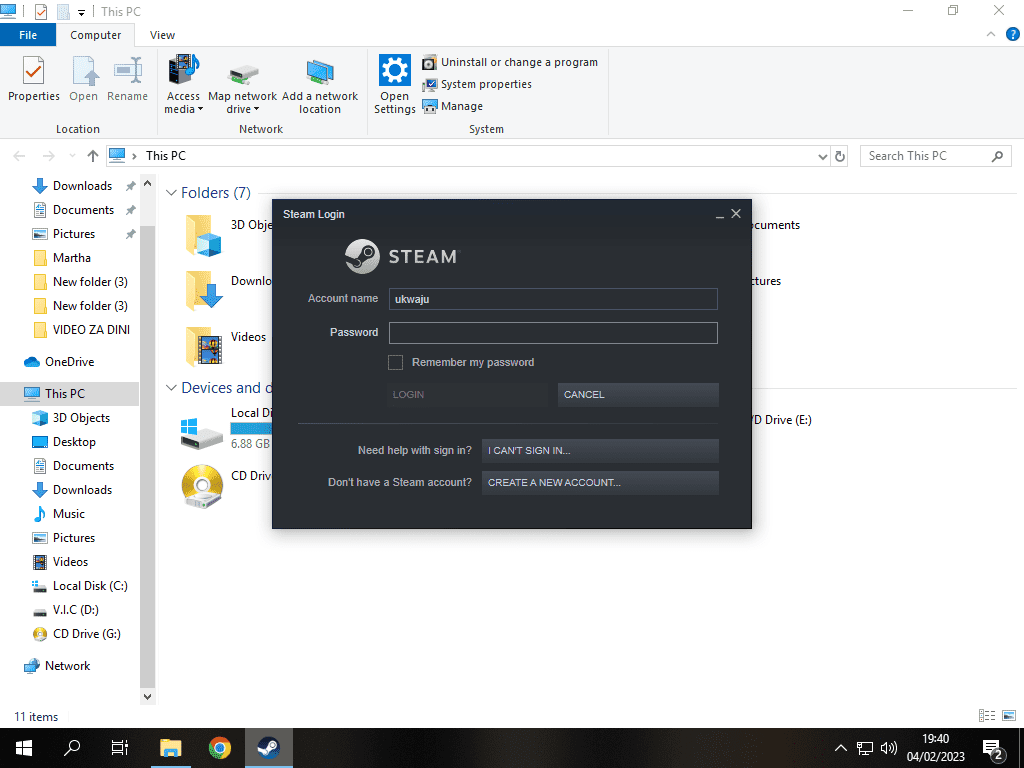This screenshot has width=1024, height=768.
Task: Click the Steam icon in the taskbar
Action: [x=268, y=748]
